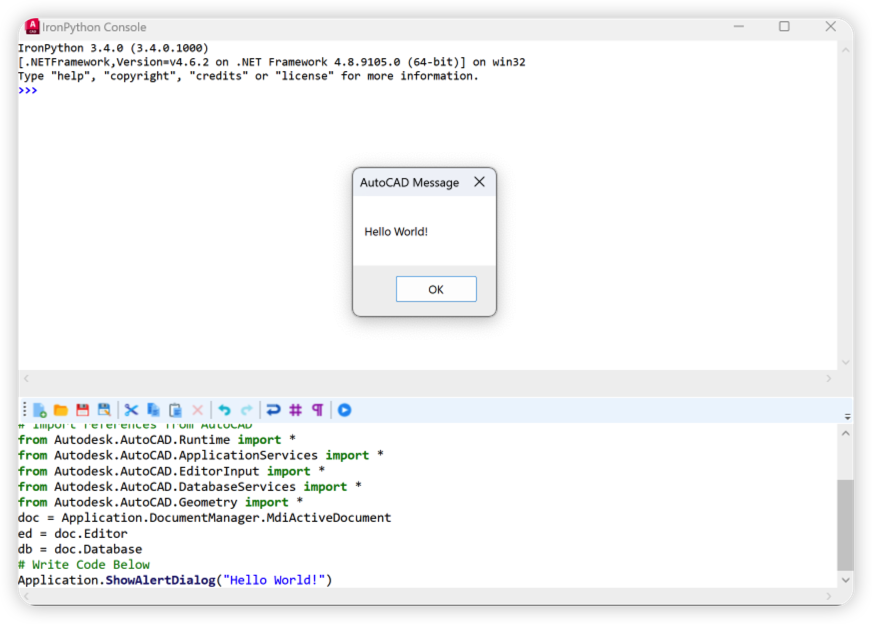
Task: Save the script using the red disk icon
Action: pyautogui.click(x=83, y=410)
